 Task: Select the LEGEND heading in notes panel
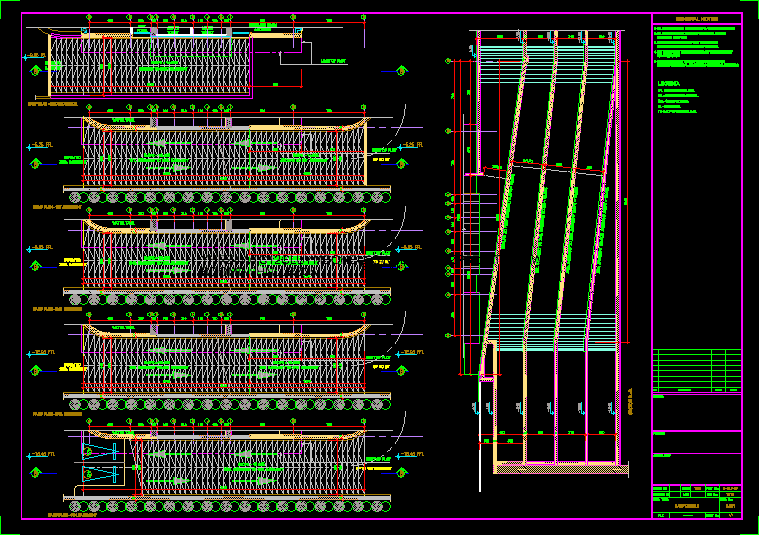669,83
